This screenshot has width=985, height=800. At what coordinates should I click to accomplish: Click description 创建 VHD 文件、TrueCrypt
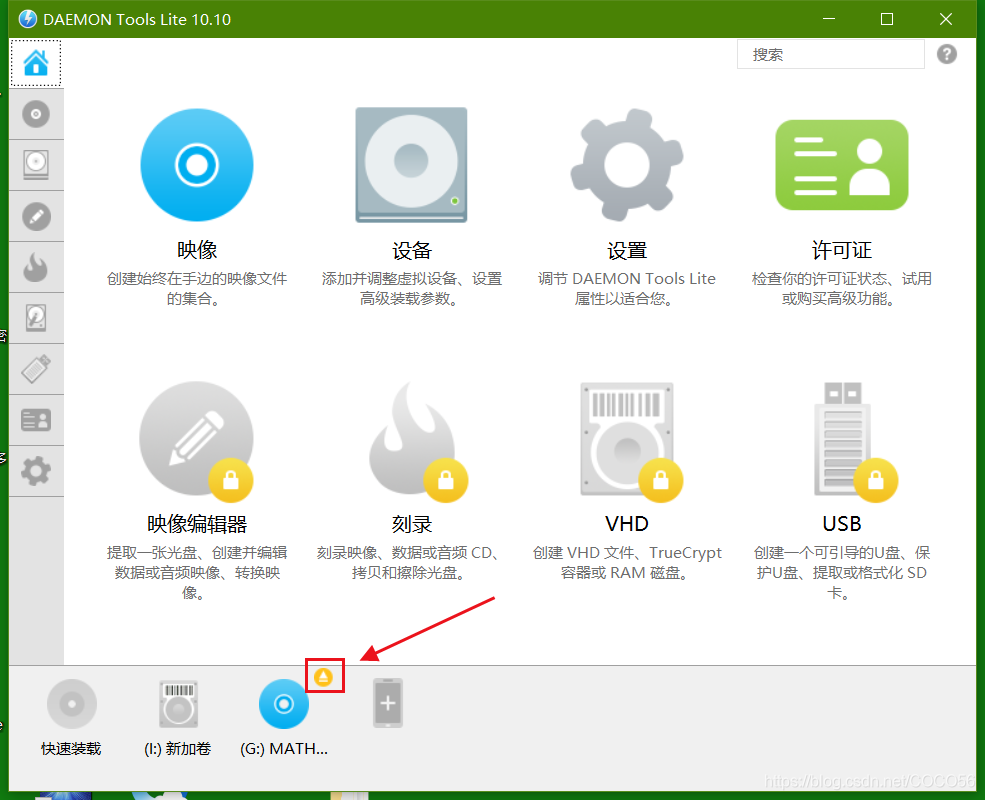tap(626, 563)
